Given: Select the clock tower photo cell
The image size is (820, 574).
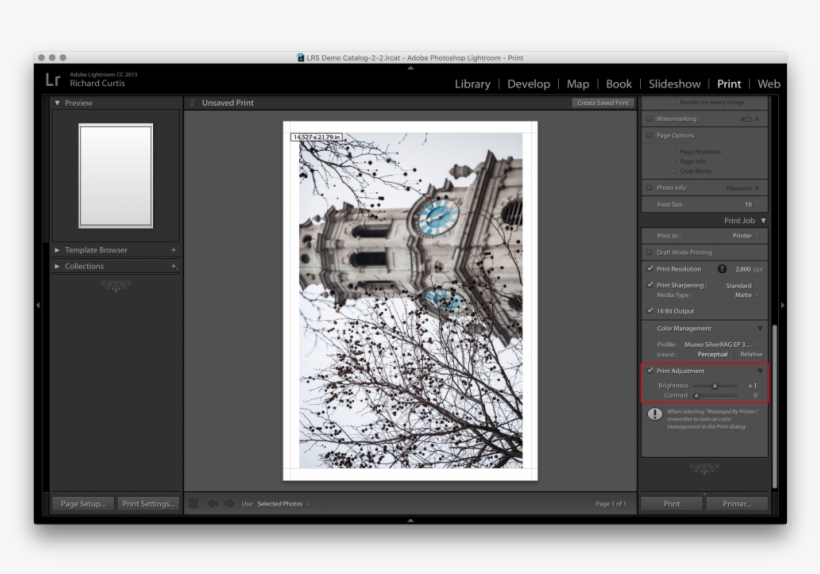Looking at the screenshot, I should 411,300.
